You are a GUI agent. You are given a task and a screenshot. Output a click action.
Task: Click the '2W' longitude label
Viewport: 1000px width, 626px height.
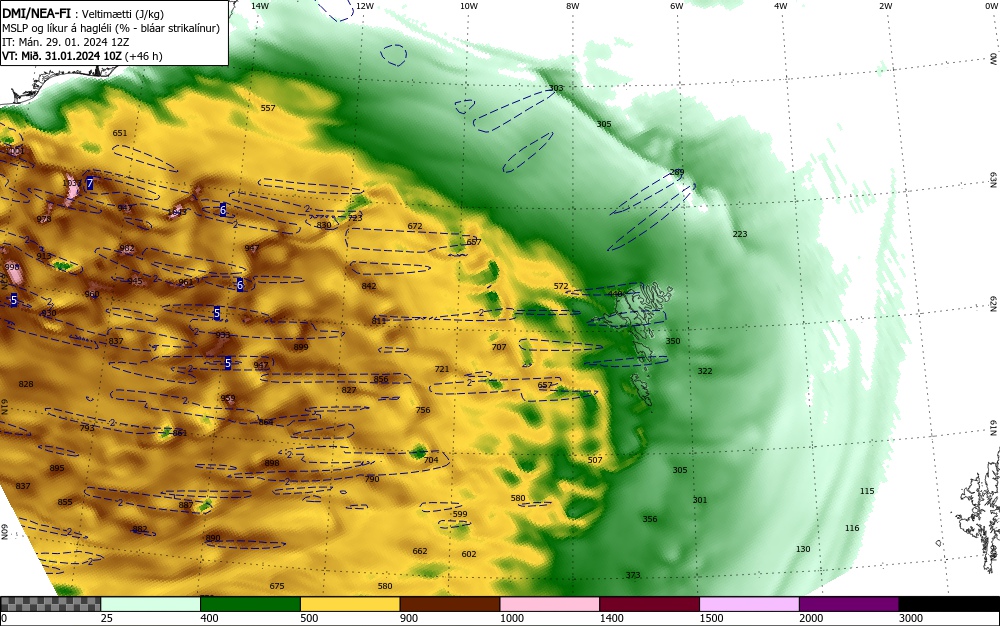[x=885, y=6]
